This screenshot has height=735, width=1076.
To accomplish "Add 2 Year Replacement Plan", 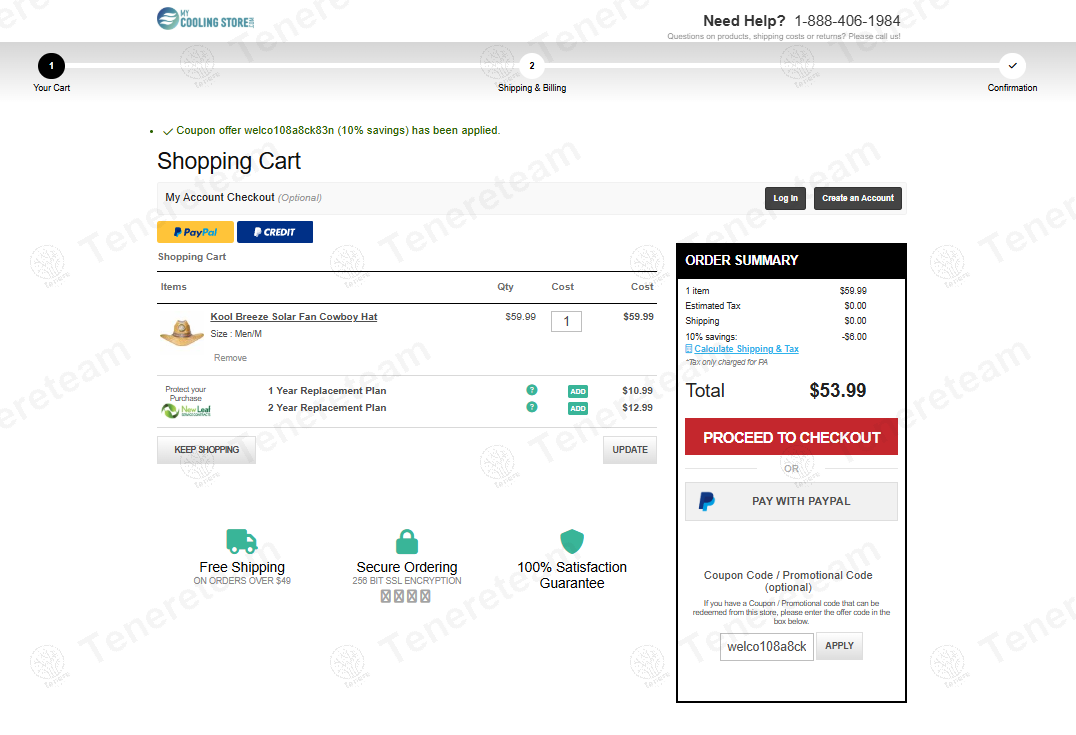I will pos(578,408).
